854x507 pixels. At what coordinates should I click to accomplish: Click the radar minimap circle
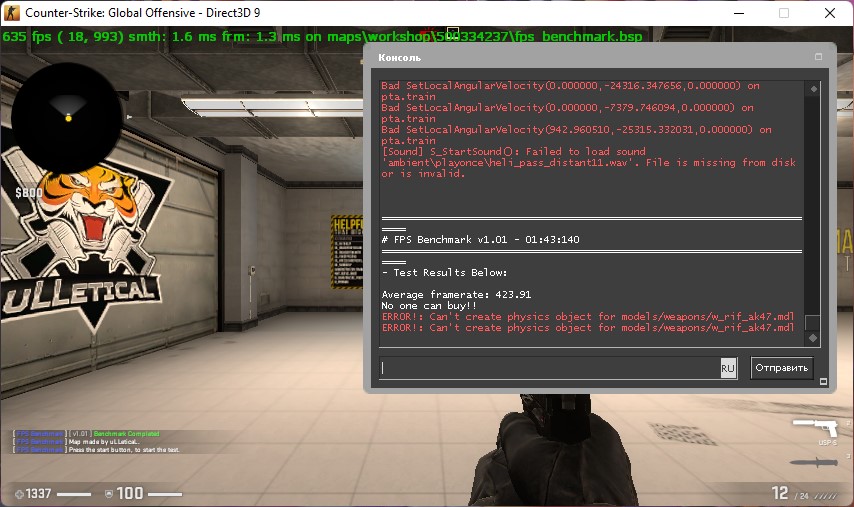(66, 118)
